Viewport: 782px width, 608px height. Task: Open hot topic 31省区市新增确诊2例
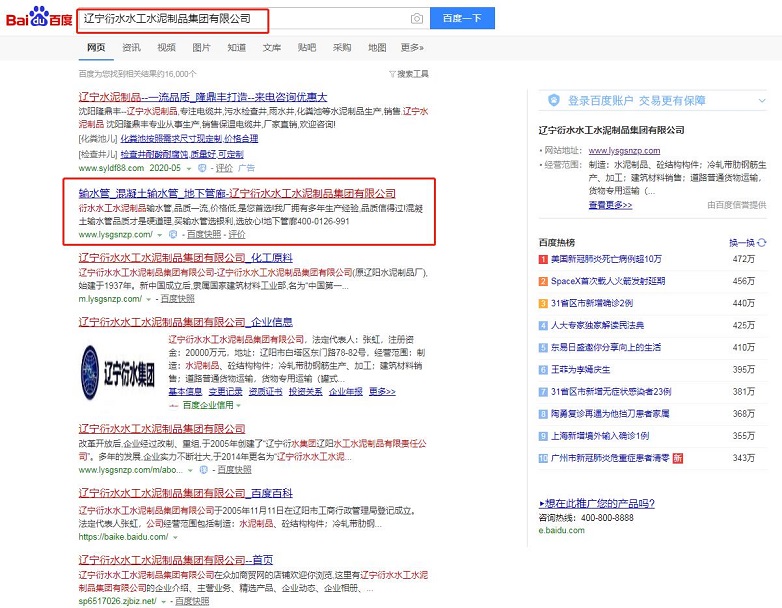tap(592, 303)
